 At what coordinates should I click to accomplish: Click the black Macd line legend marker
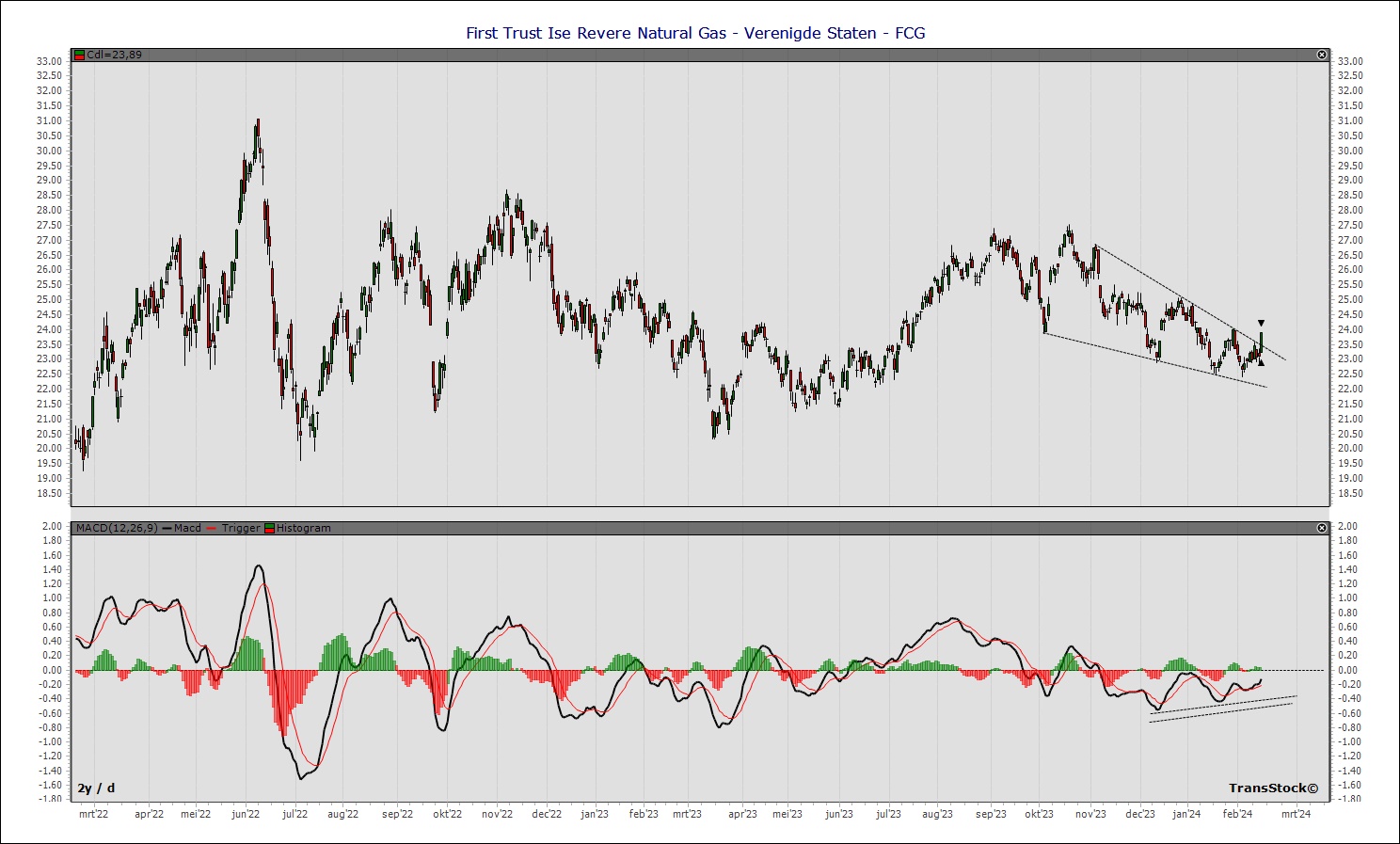167,528
